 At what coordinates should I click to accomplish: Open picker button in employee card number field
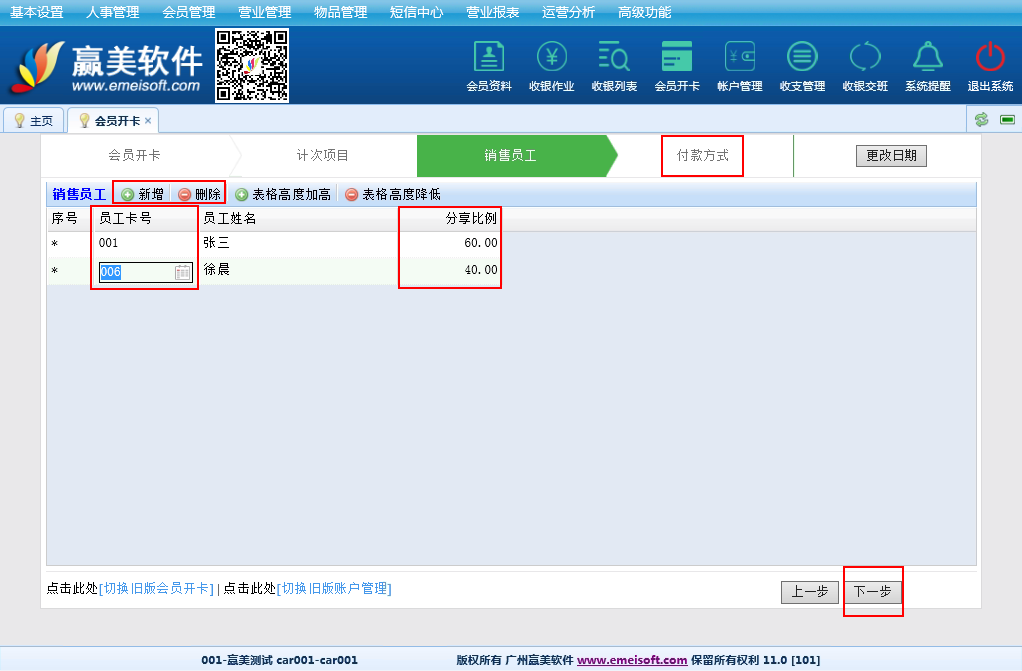(x=183, y=272)
